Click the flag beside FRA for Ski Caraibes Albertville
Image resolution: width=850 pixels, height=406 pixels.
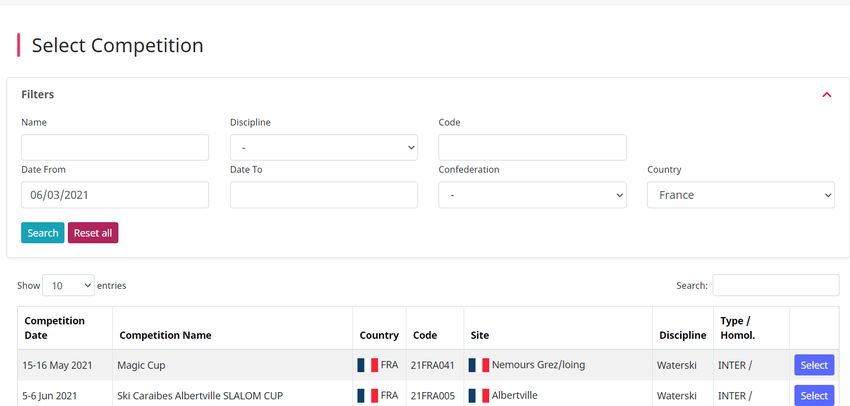pos(367,396)
